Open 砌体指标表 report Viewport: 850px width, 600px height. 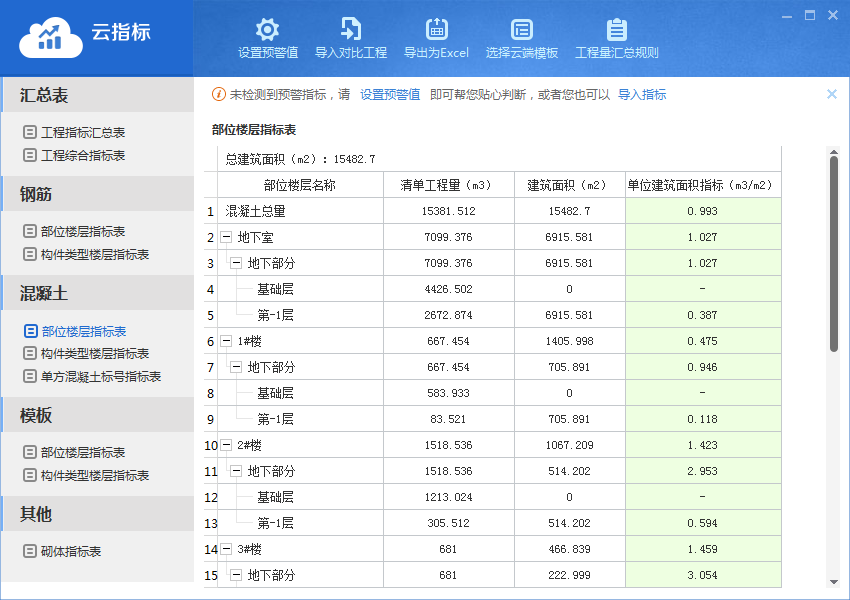click(71, 552)
